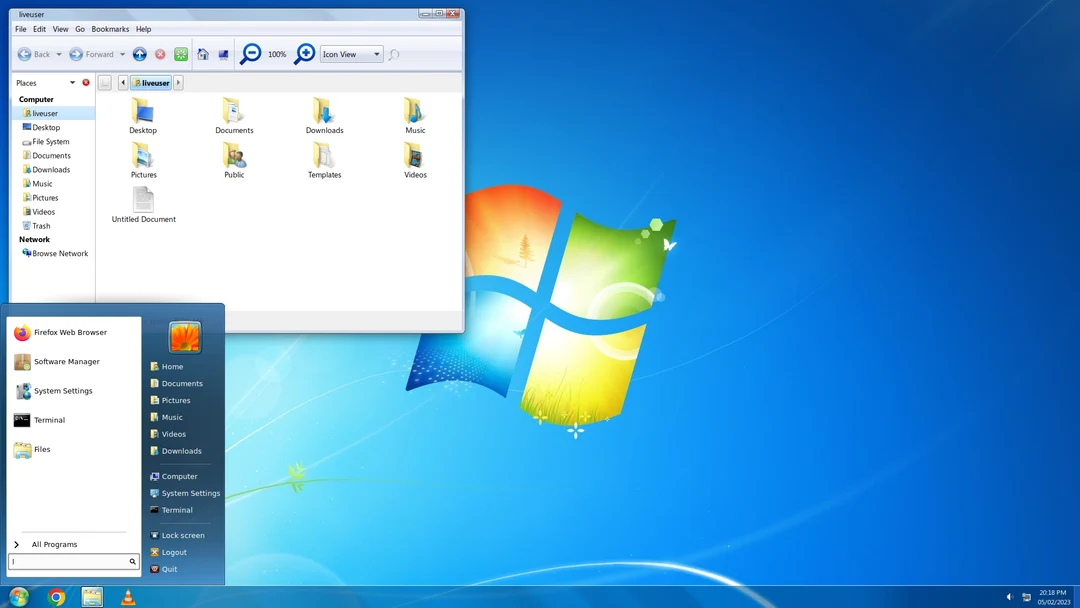The width and height of the screenshot is (1080, 608).
Task: Collapse the Places sidebar dropdown
Action: [x=72, y=82]
